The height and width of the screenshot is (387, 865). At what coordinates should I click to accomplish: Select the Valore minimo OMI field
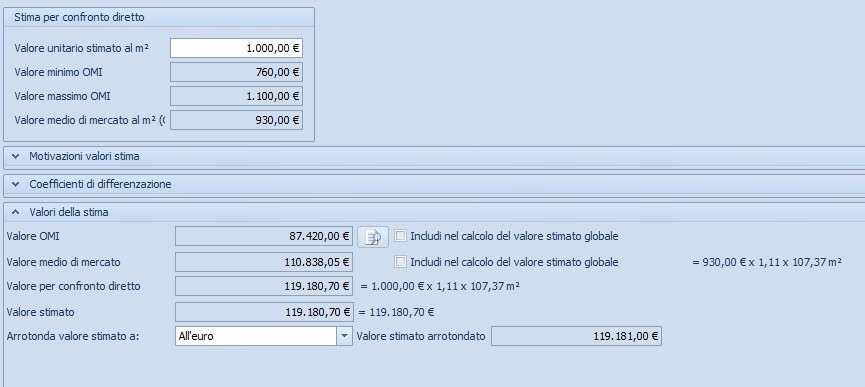[236, 72]
